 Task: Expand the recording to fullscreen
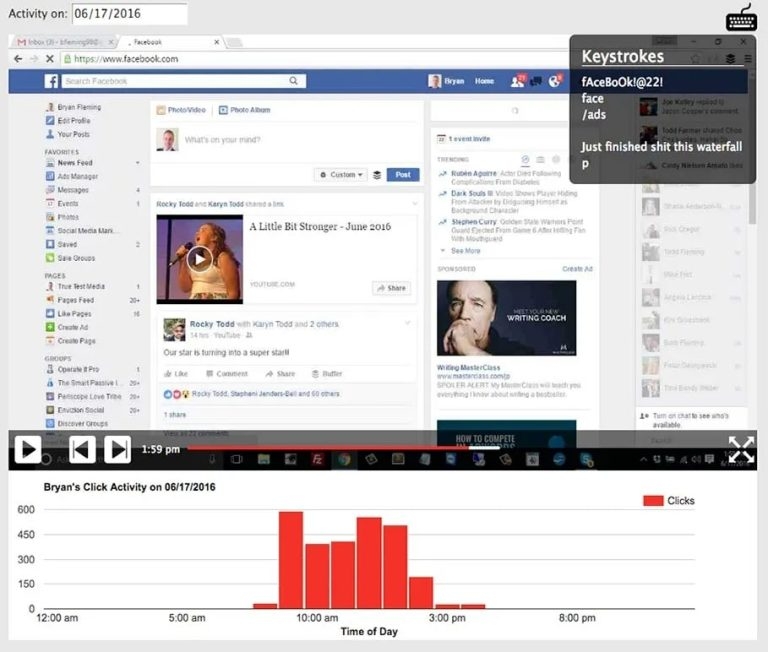pos(740,450)
